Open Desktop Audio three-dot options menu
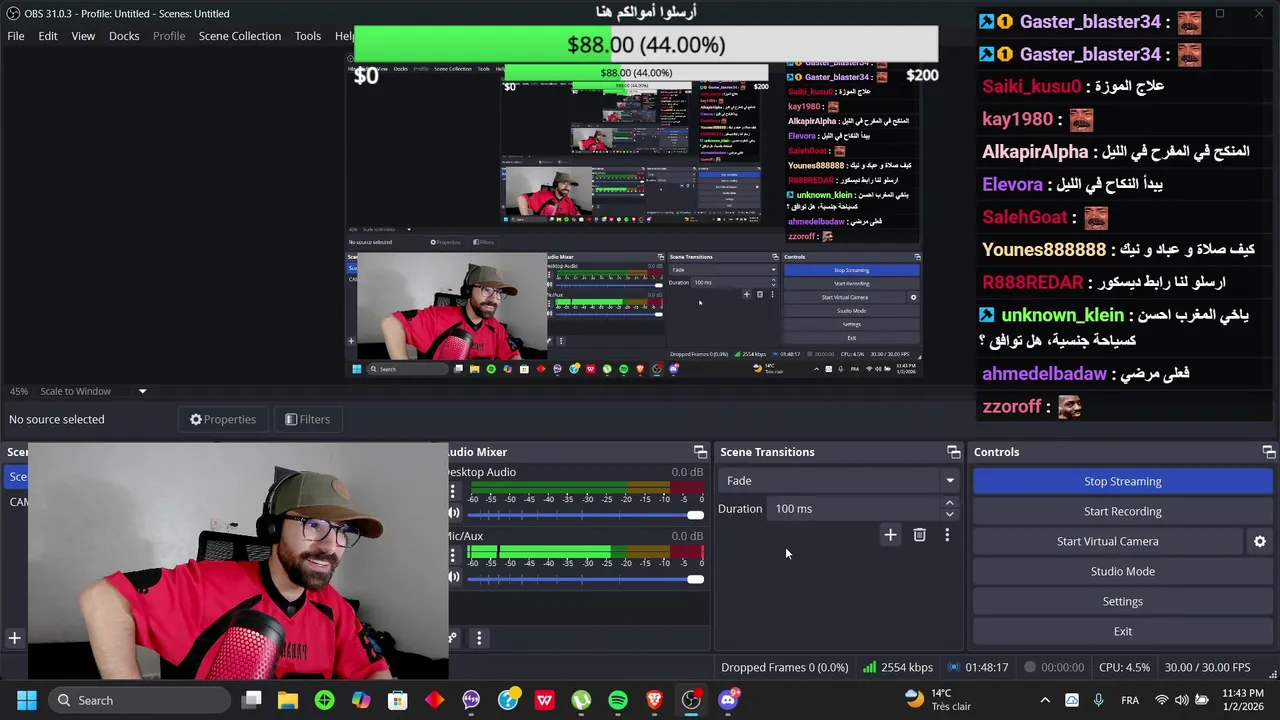 coord(452,492)
